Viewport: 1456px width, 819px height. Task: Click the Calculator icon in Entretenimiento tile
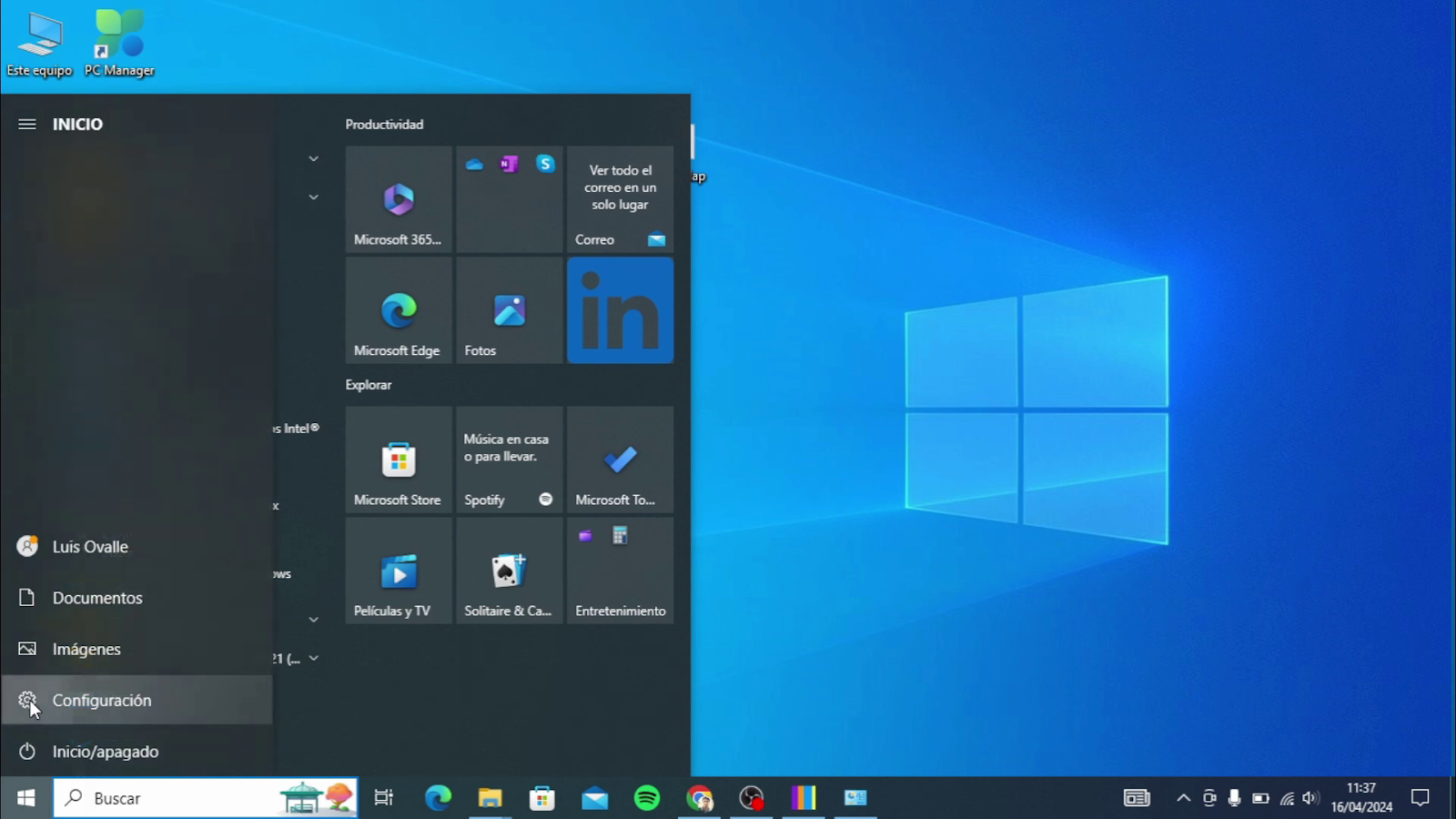click(620, 535)
